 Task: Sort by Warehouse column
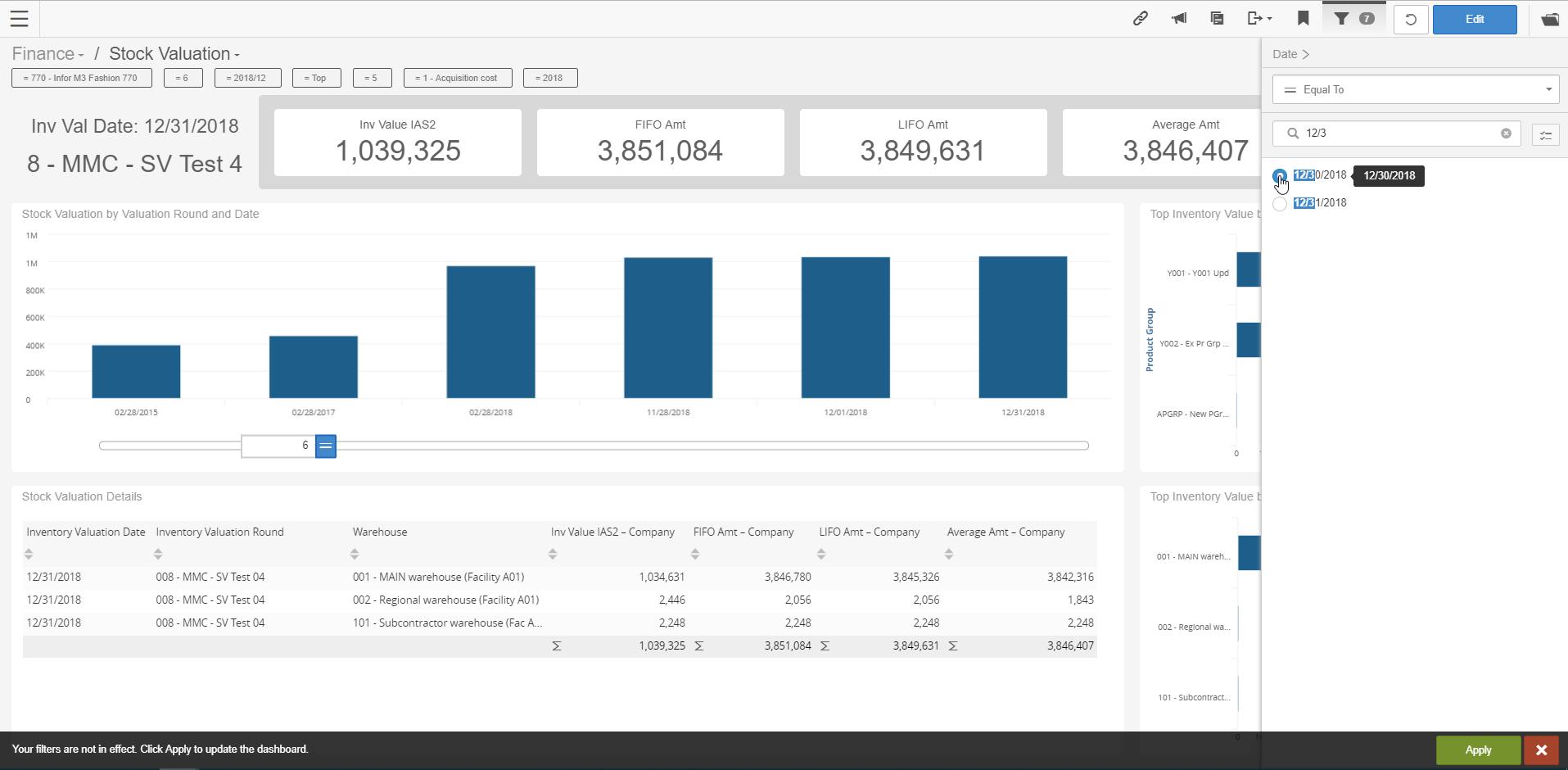click(355, 555)
